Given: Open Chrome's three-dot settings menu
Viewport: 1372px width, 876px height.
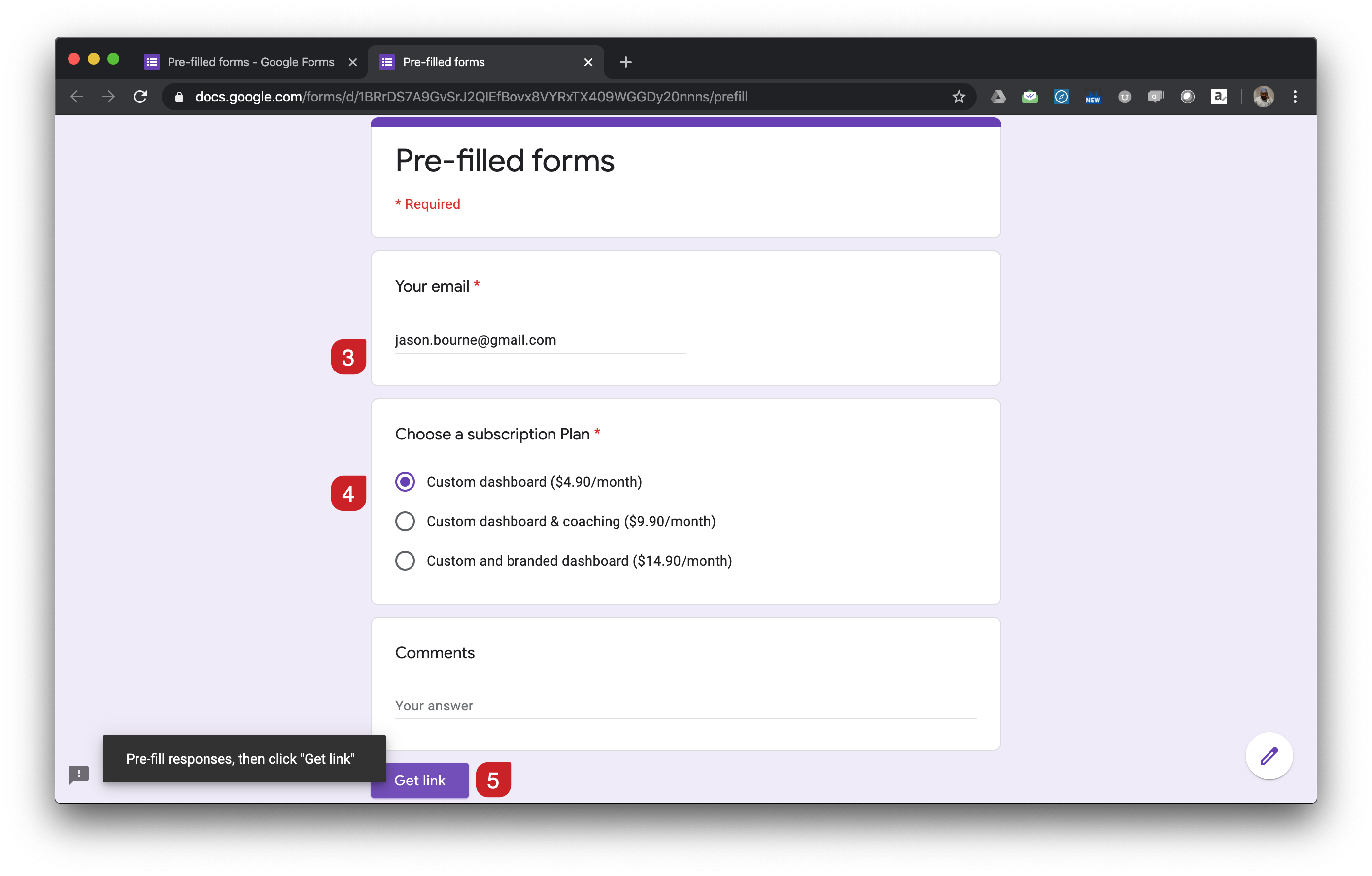Looking at the screenshot, I should [x=1295, y=97].
